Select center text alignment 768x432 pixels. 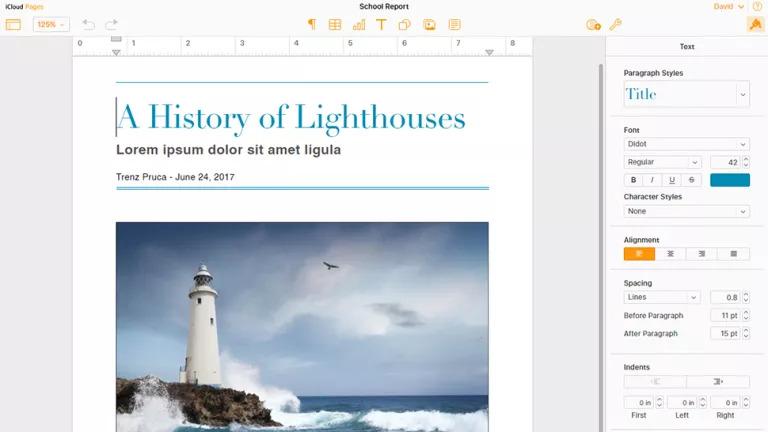pos(671,254)
